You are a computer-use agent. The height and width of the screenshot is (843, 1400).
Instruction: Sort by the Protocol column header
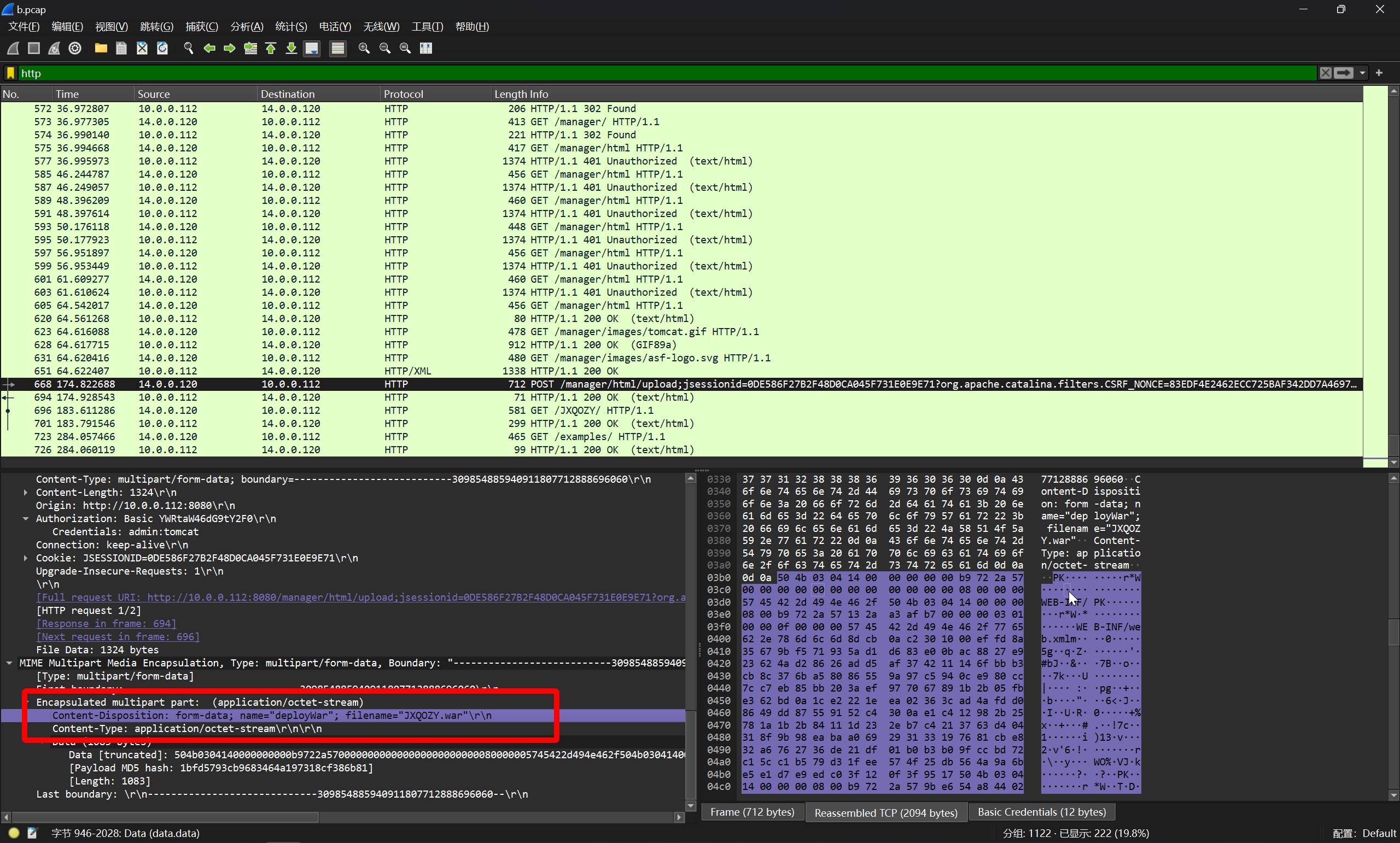click(435, 94)
